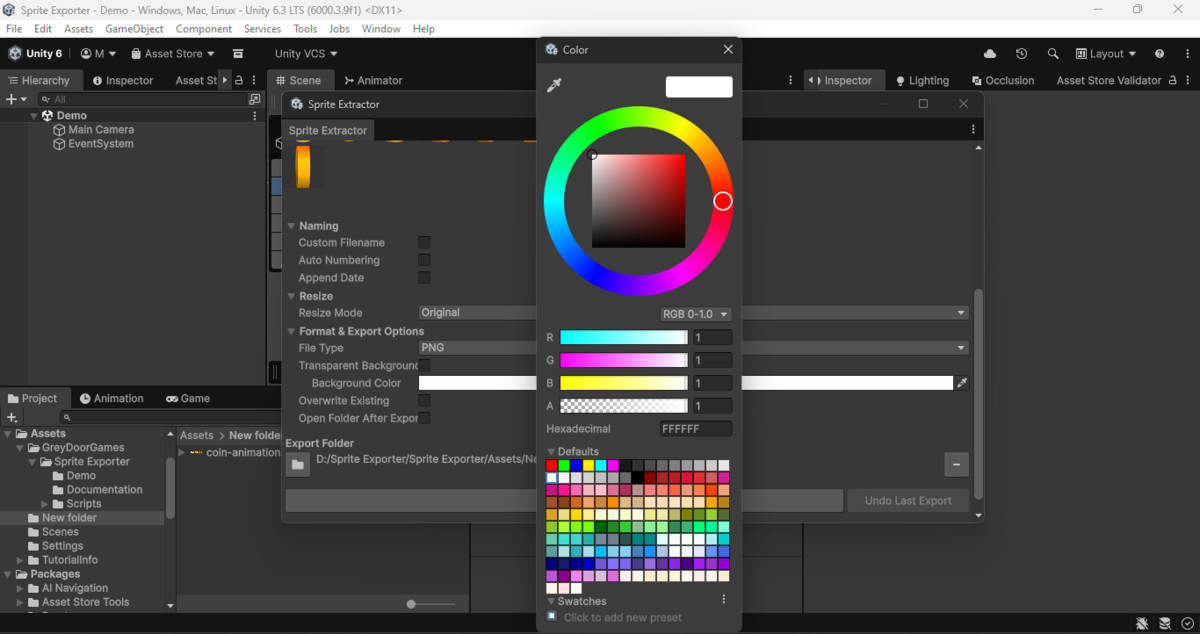1200x634 pixels.
Task: Expand the Scripts folder
Action: pyautogui.click(x=45, y=504)
